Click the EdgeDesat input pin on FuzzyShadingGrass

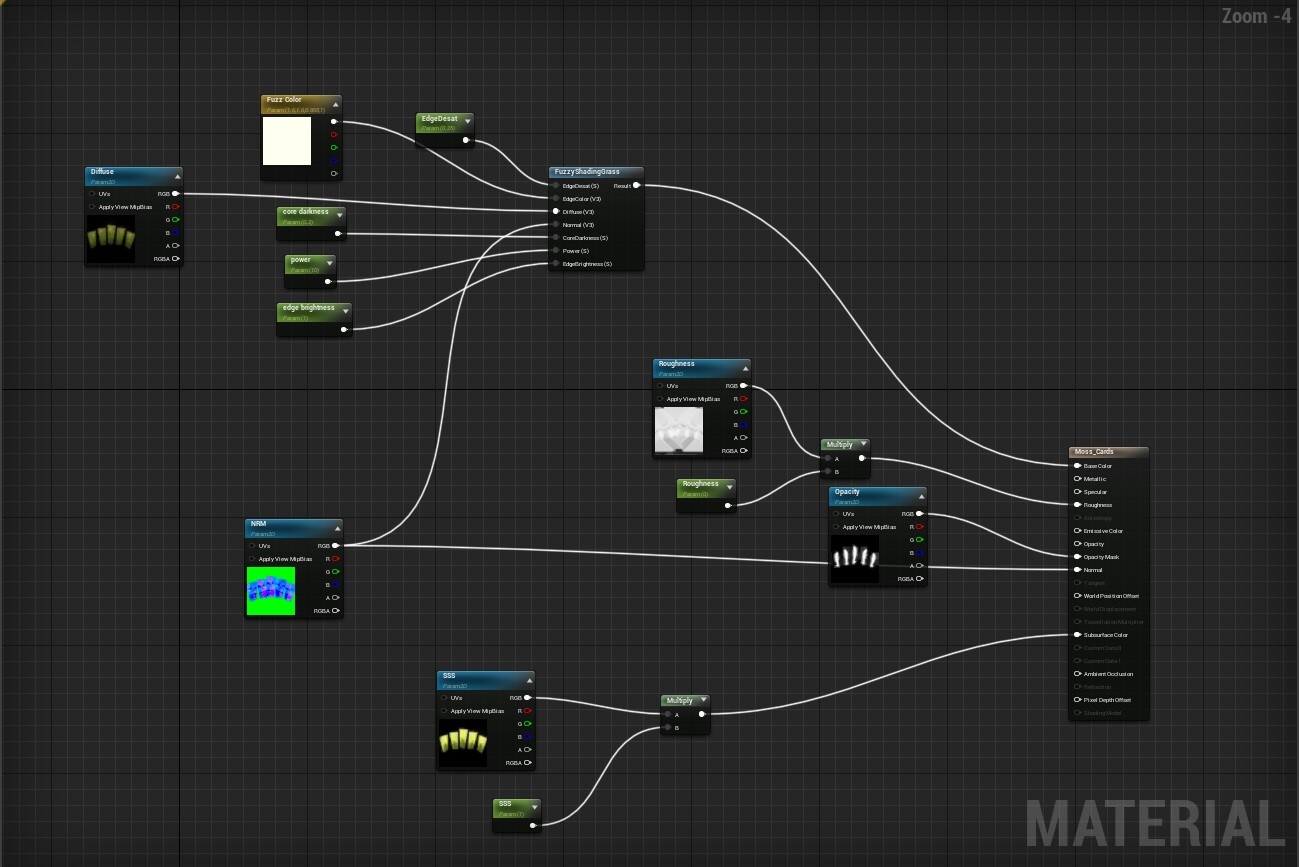click(x=556, y=185)
